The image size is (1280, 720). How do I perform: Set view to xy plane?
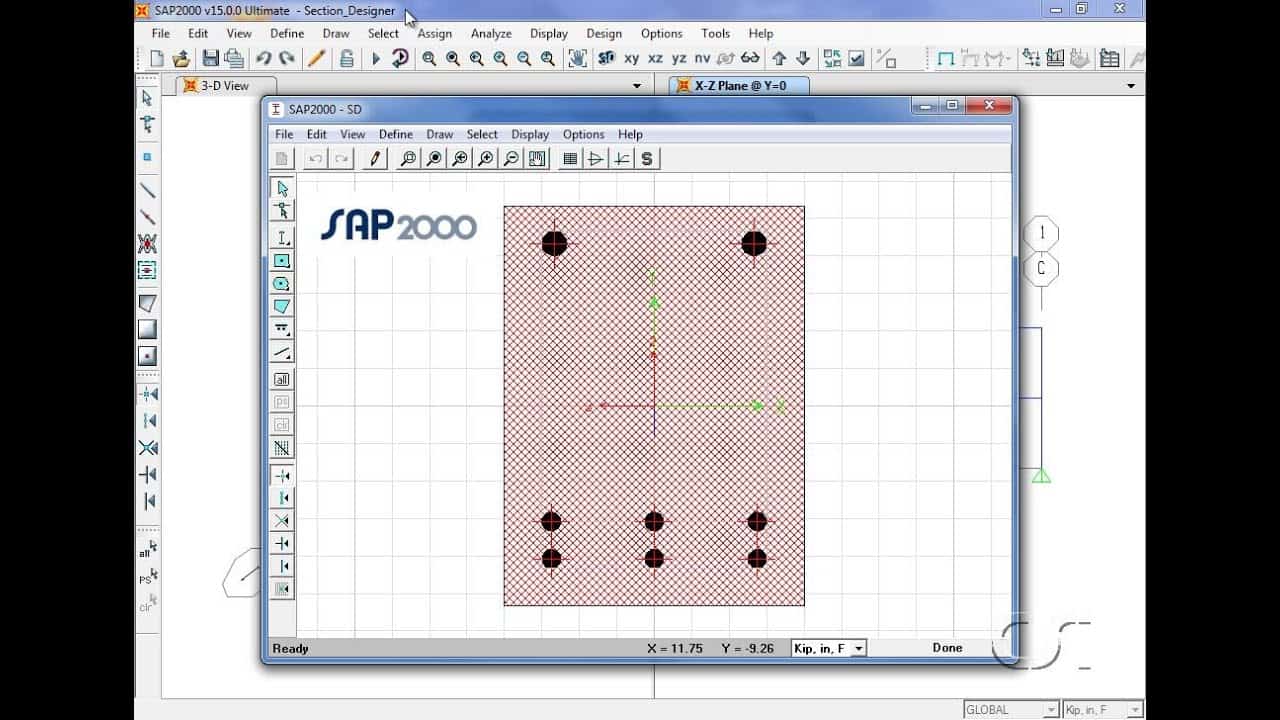click(632, 59)
